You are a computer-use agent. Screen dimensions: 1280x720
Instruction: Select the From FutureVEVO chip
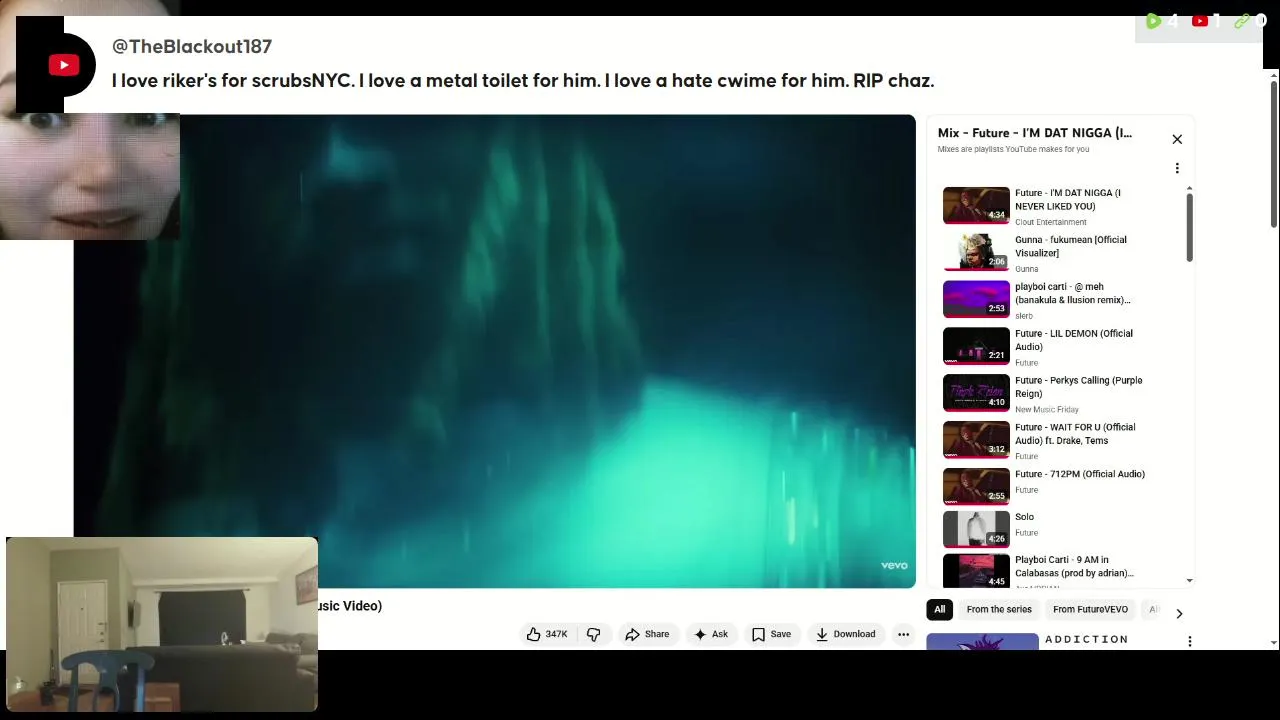pos(1090,609)
